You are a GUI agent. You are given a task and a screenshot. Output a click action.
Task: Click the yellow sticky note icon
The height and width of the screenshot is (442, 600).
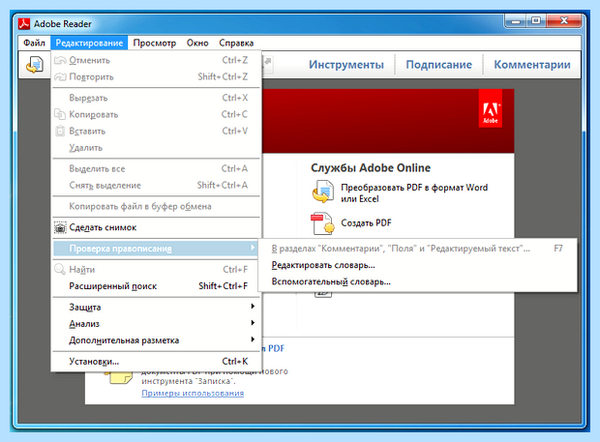click(x=121, y=377)
